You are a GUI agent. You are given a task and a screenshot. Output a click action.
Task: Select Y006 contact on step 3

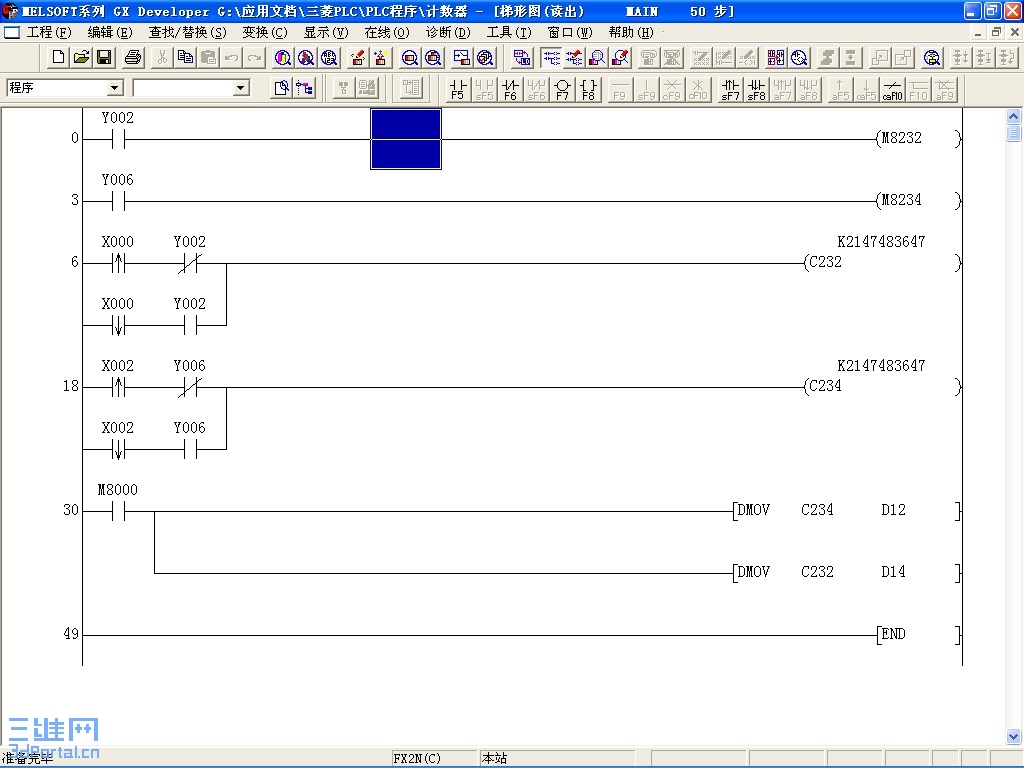(118, 193)
